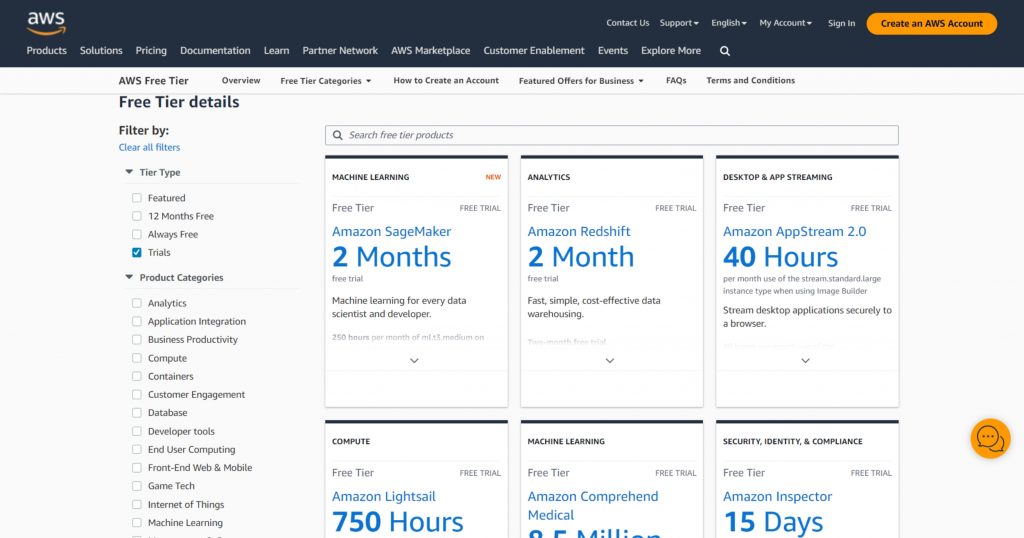The image size is (1024, 538).
Task: Open the Amazon Comprehend Medical link
Action: pyautogui.click(x=592, y=505)
